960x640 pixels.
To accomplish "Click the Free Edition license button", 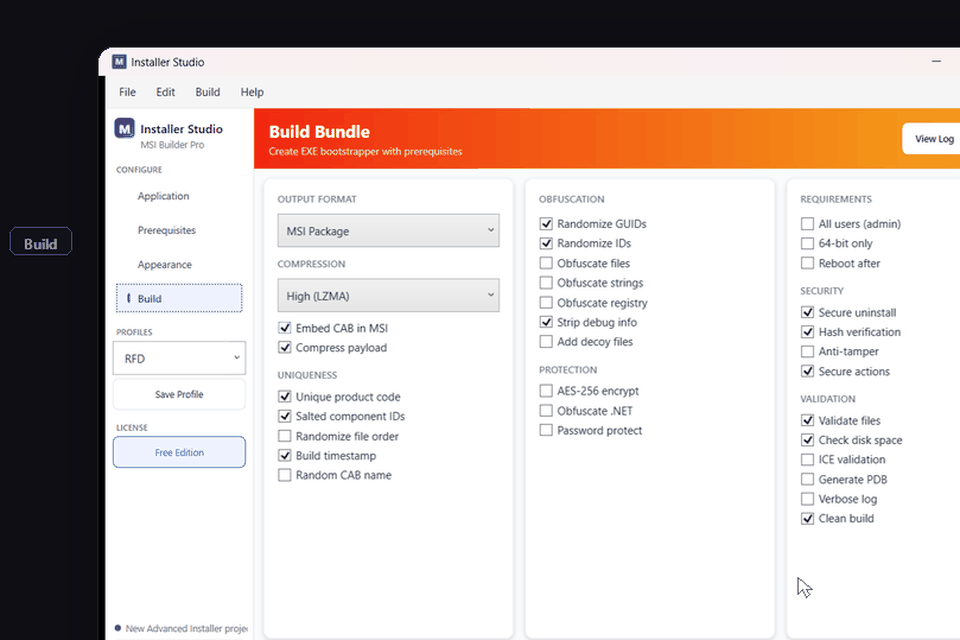I will coord(179,452).
